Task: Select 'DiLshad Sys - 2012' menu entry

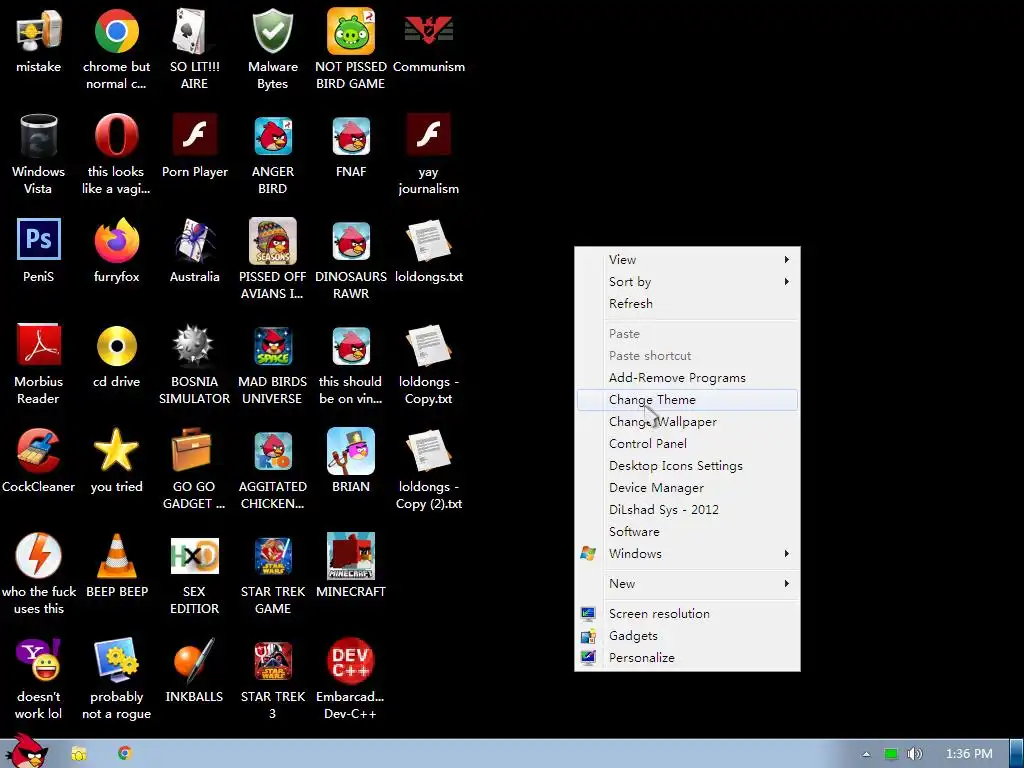Action: tap(687, 509)
